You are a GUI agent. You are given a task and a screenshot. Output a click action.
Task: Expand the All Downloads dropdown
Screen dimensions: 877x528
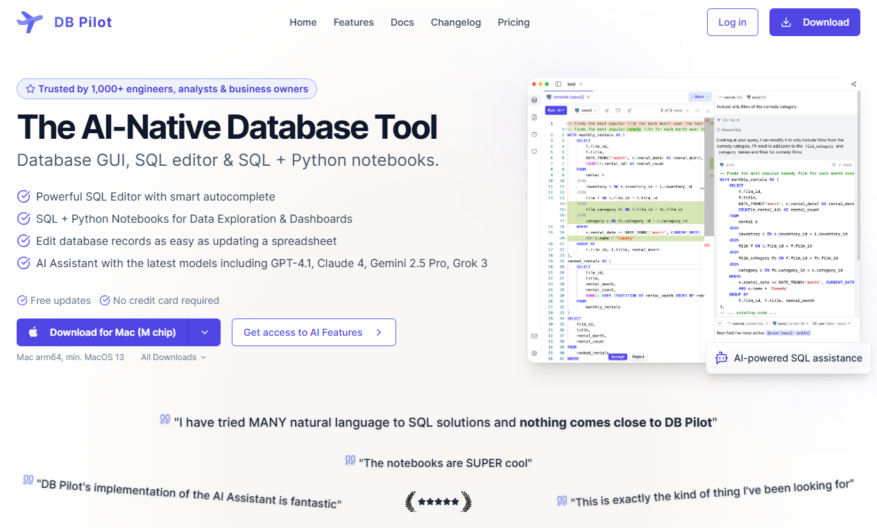[173, 357]
